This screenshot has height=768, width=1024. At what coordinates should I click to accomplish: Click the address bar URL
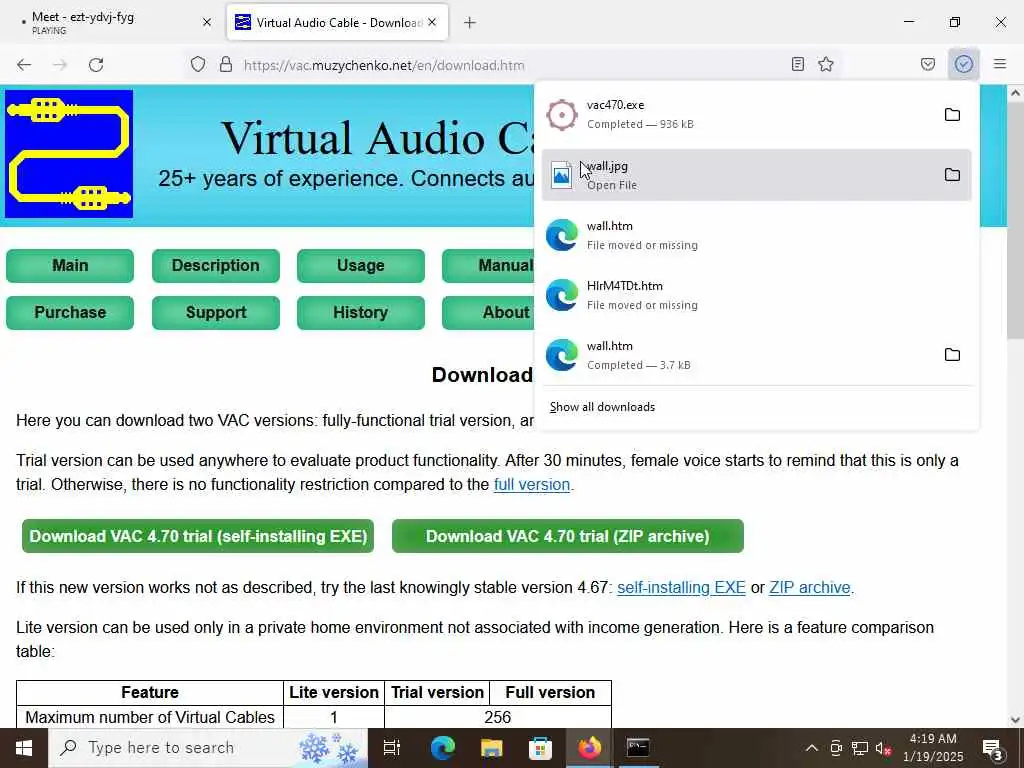pos(384,65)
